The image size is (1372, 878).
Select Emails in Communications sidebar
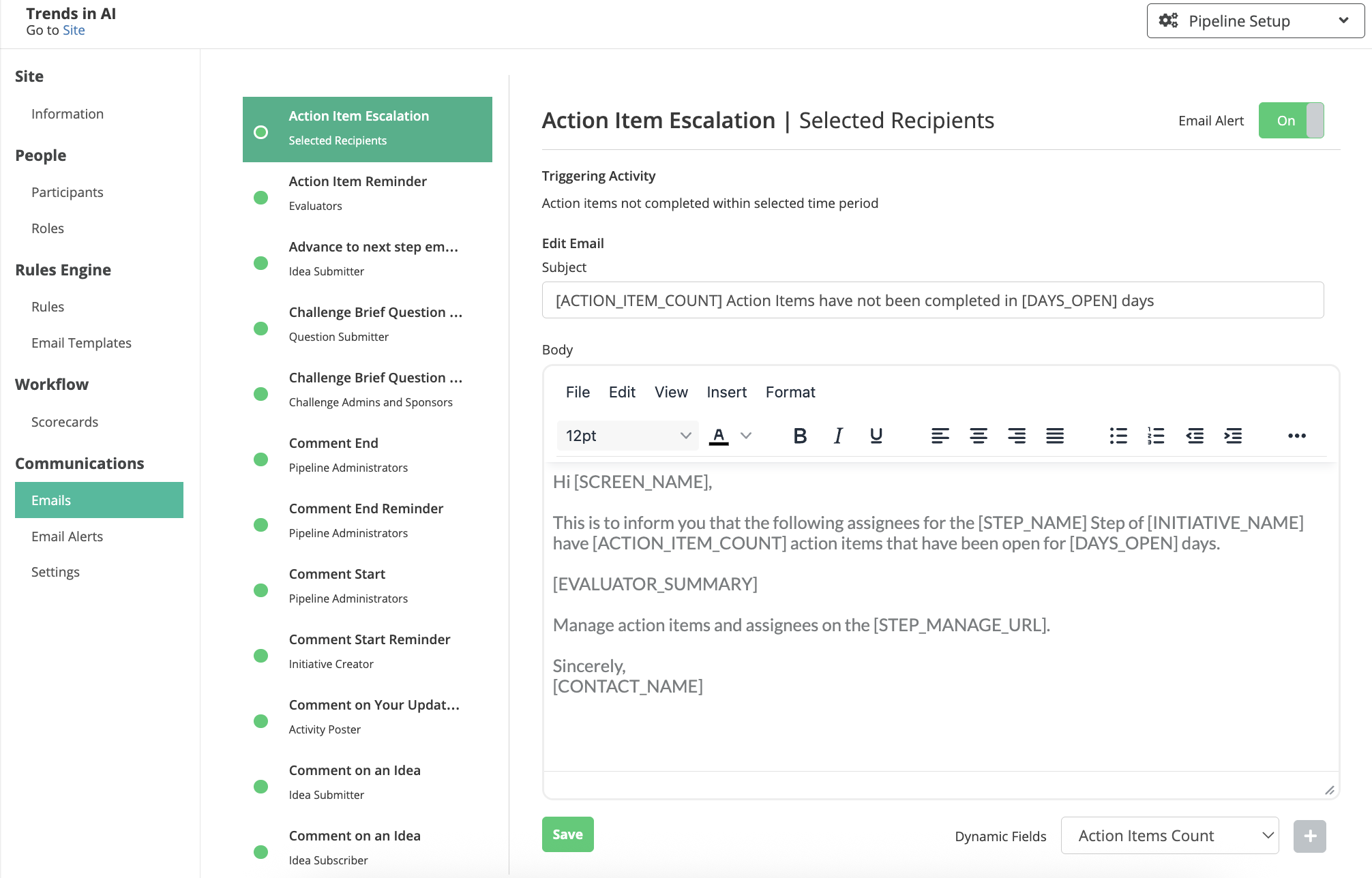tap(99, 500)
